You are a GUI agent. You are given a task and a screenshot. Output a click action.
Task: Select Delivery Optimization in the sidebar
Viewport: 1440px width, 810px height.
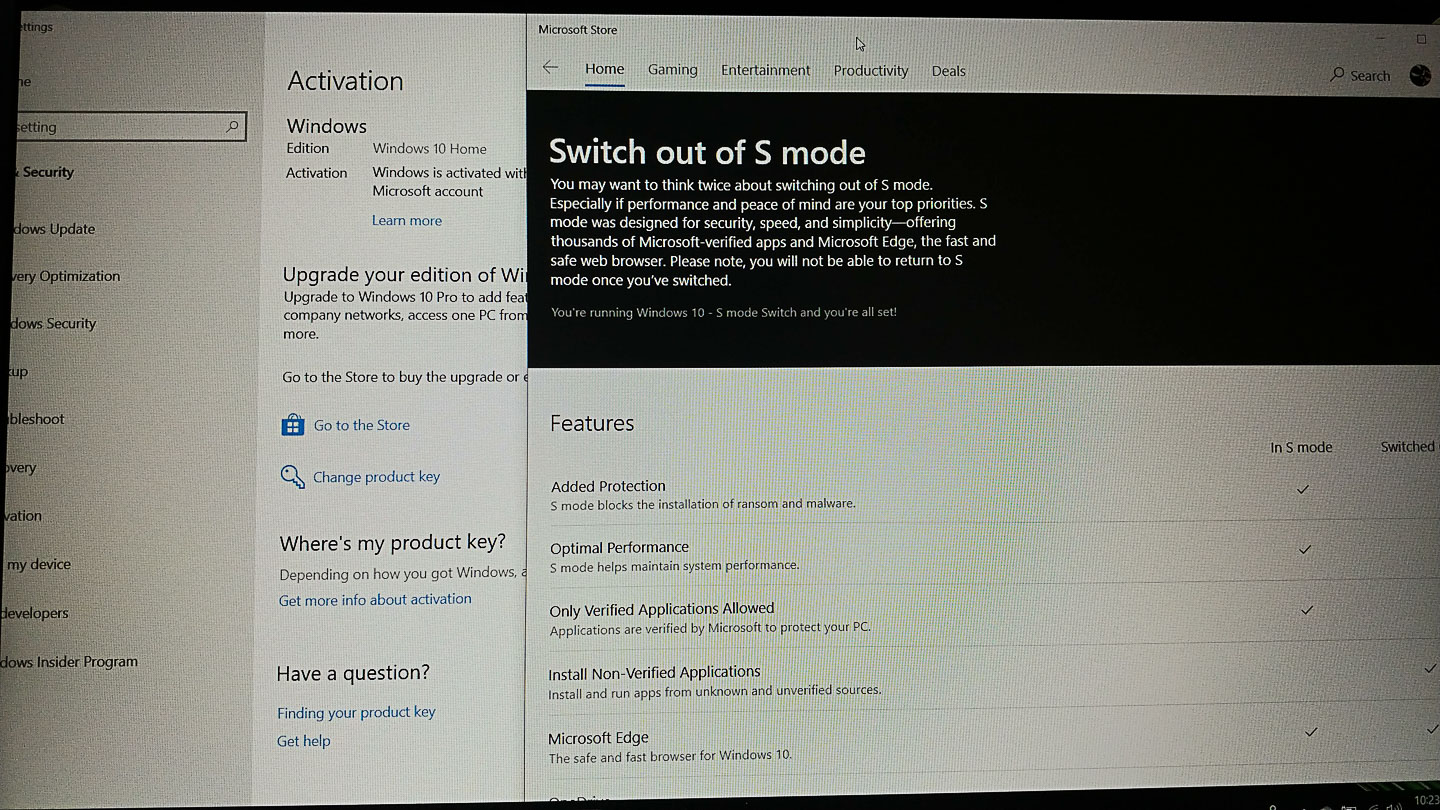pyautogui.click(x=66, y=276)
